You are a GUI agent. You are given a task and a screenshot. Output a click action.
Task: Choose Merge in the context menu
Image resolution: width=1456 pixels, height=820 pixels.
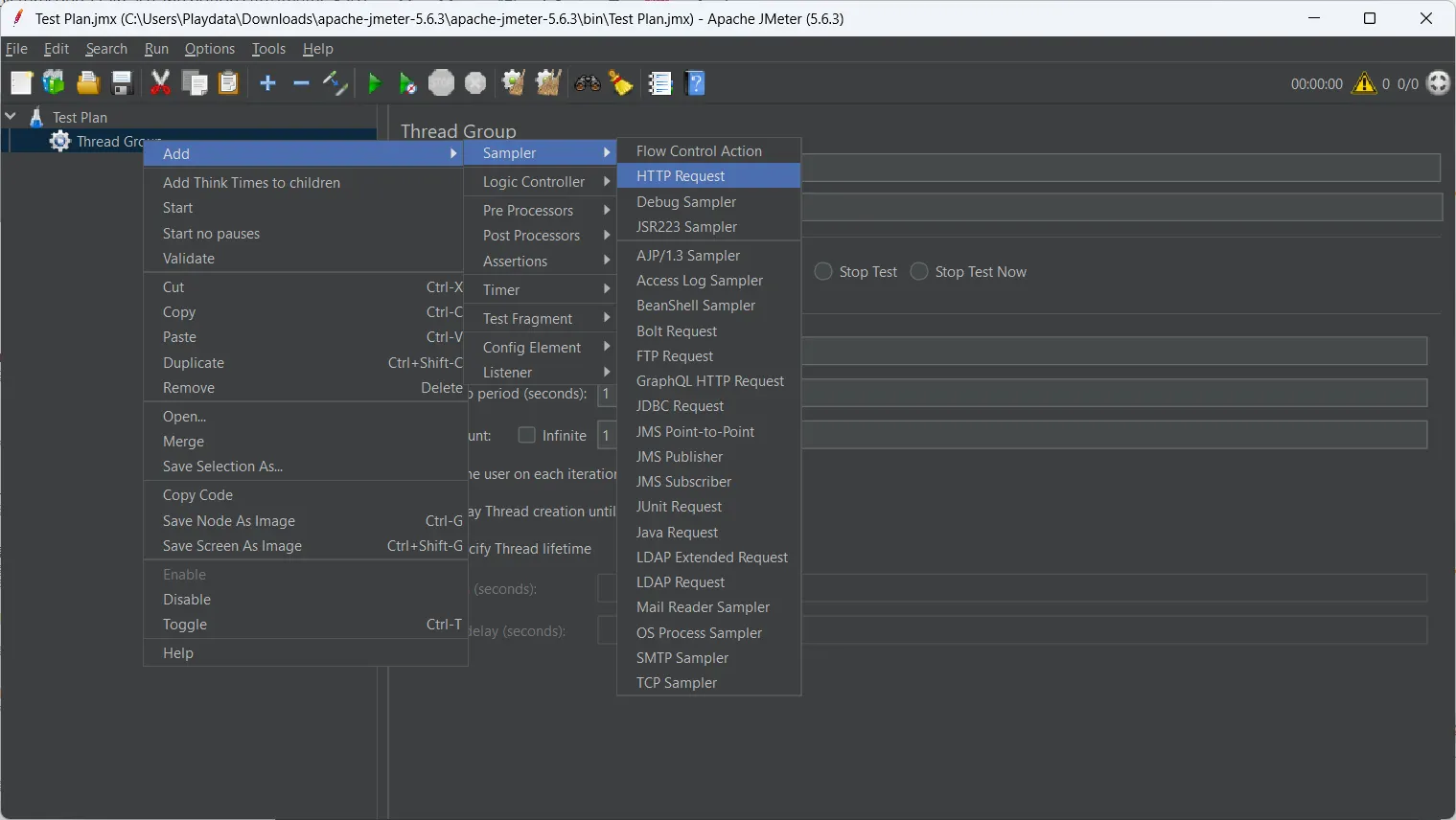[306, 442]
